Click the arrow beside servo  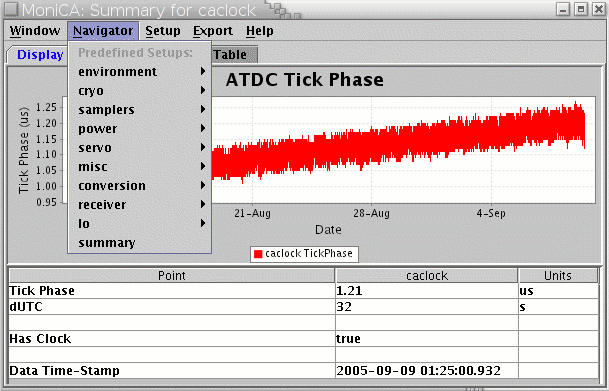(203, 147)
